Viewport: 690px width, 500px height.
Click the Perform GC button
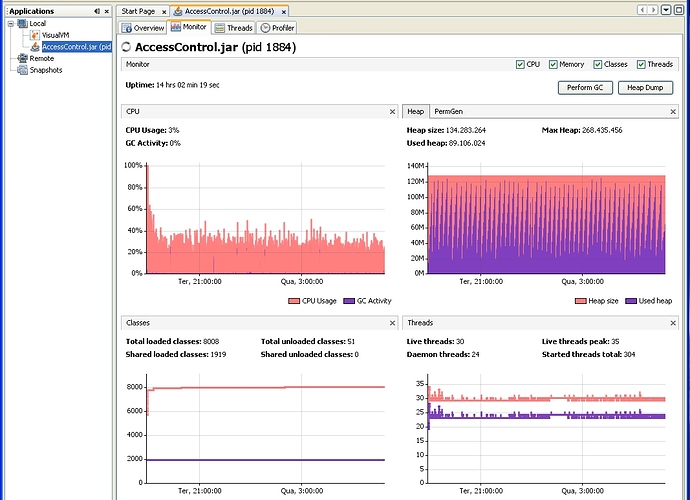[x=585, y=88]
